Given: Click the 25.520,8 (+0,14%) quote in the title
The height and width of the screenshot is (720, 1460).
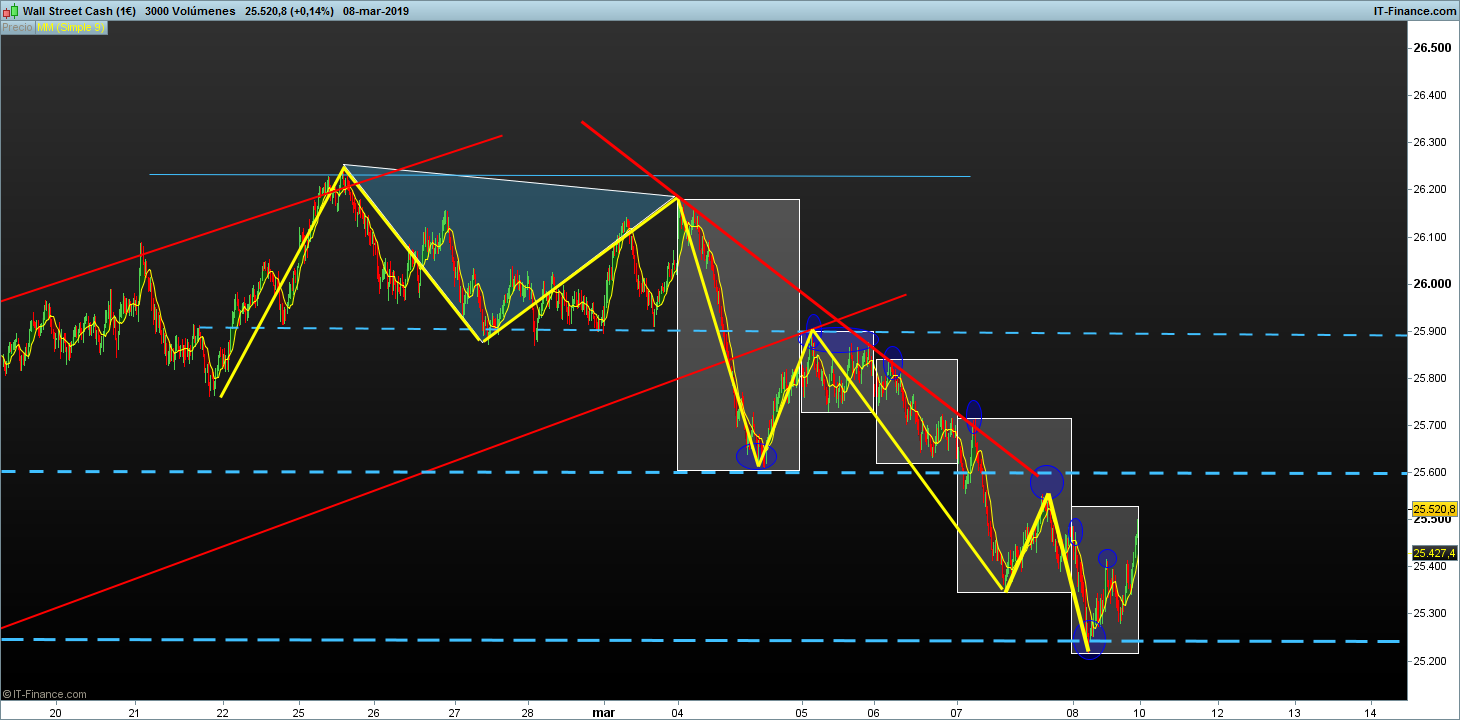Looking at the screenshot, I should click(x=289, y=11).
